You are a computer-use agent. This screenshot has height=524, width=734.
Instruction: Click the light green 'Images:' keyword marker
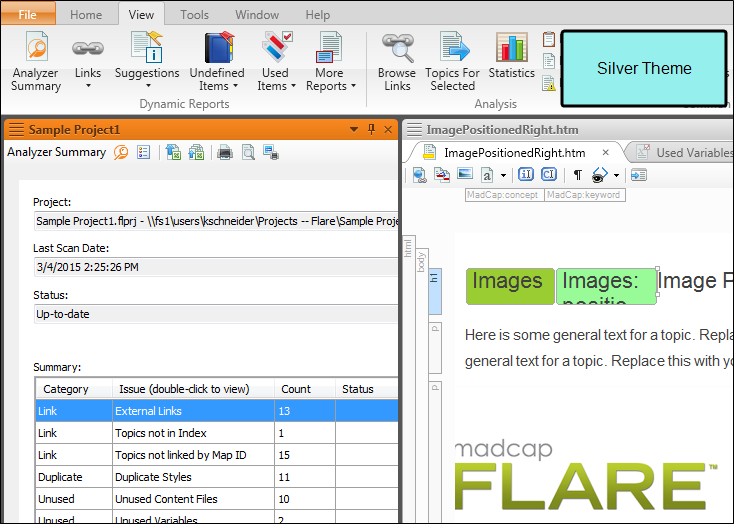606,286
